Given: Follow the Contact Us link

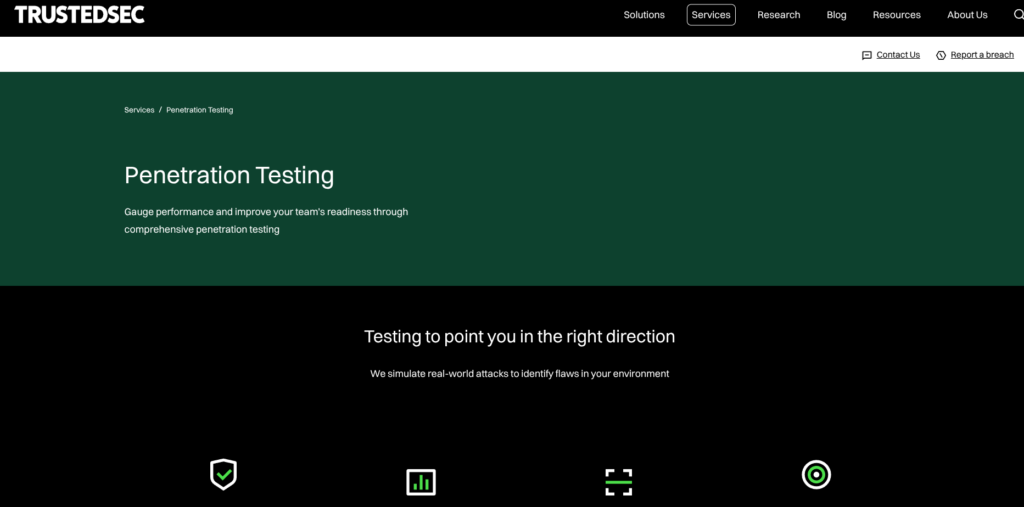Looking at the screenshot, I should [x=898, y=55].
